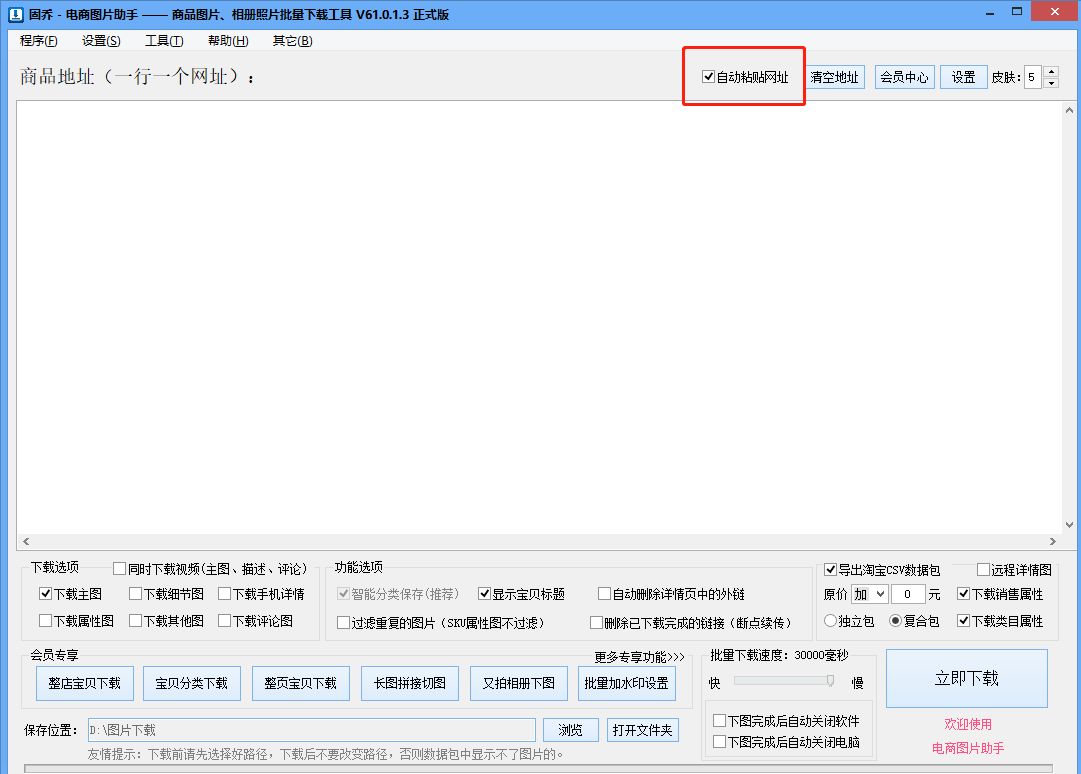Minimize the application window
The width and height of the screenshot is (1081, 774).
pyautogui.click(x=990, y=12)
